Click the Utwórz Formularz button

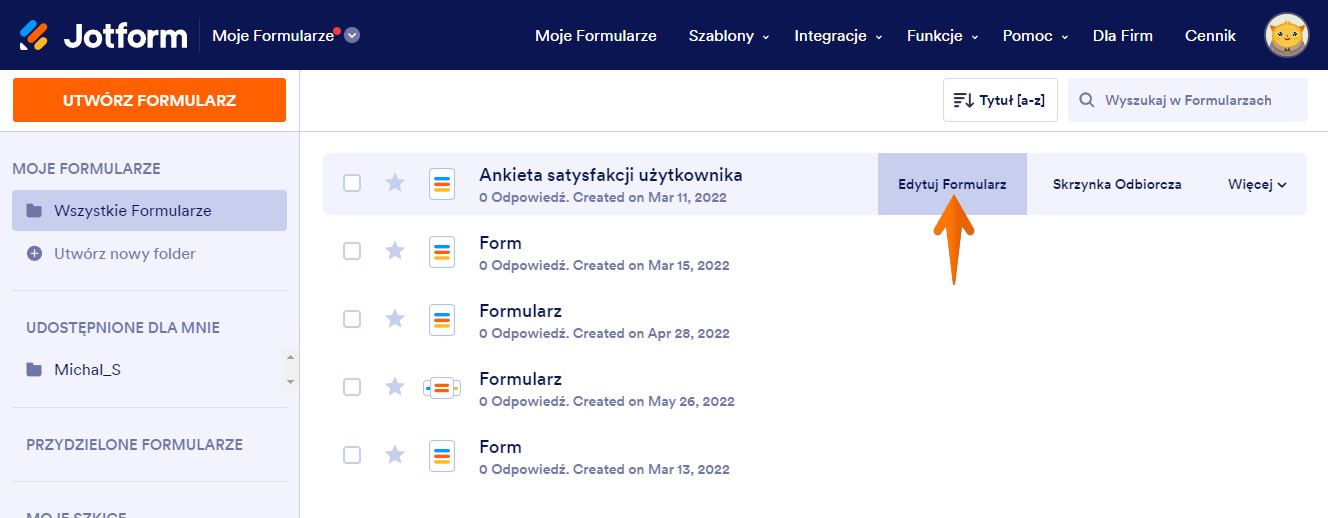(x=149, y=100)
